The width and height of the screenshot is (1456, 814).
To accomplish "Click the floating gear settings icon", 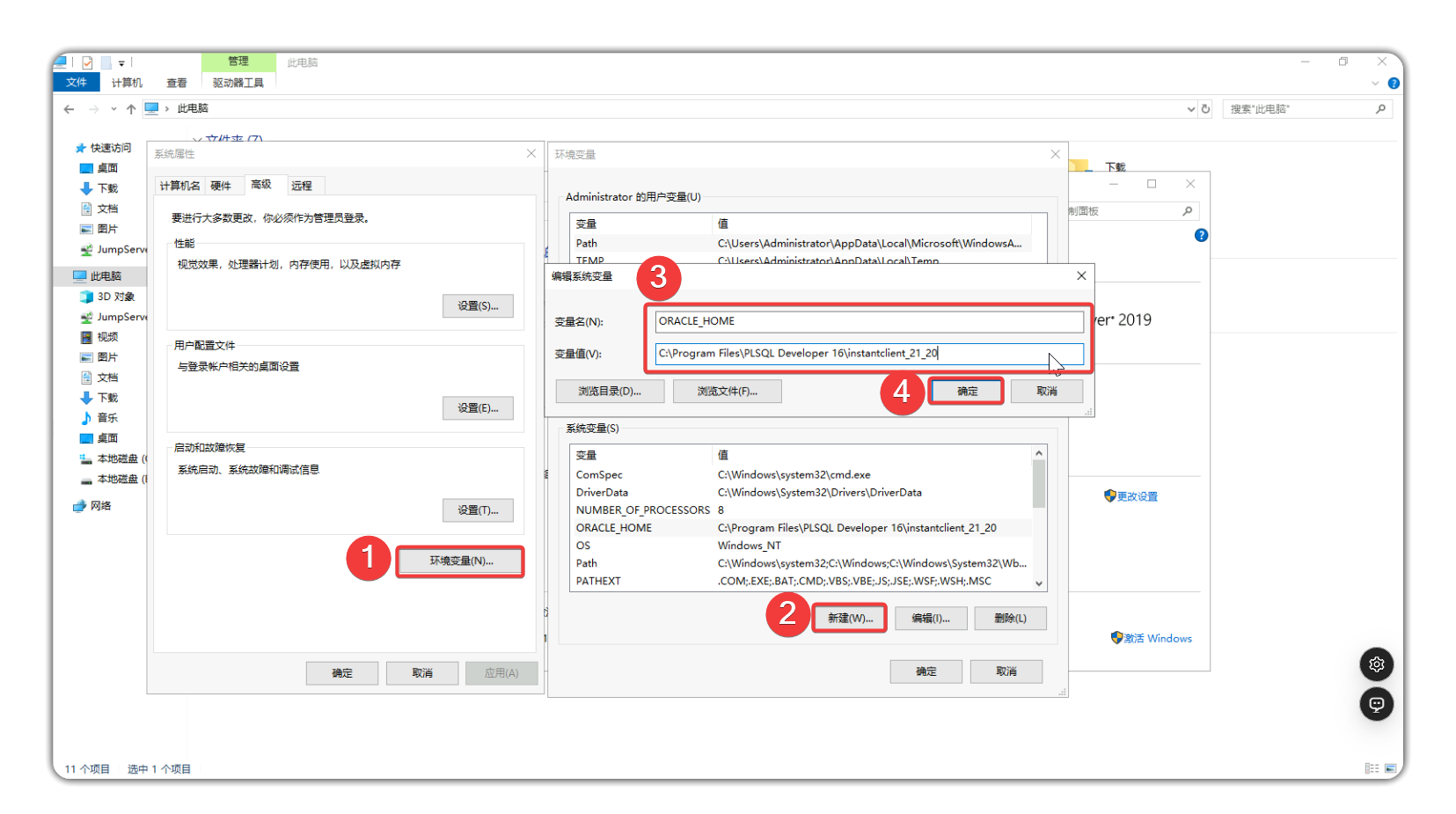I will coord(1376,664).
